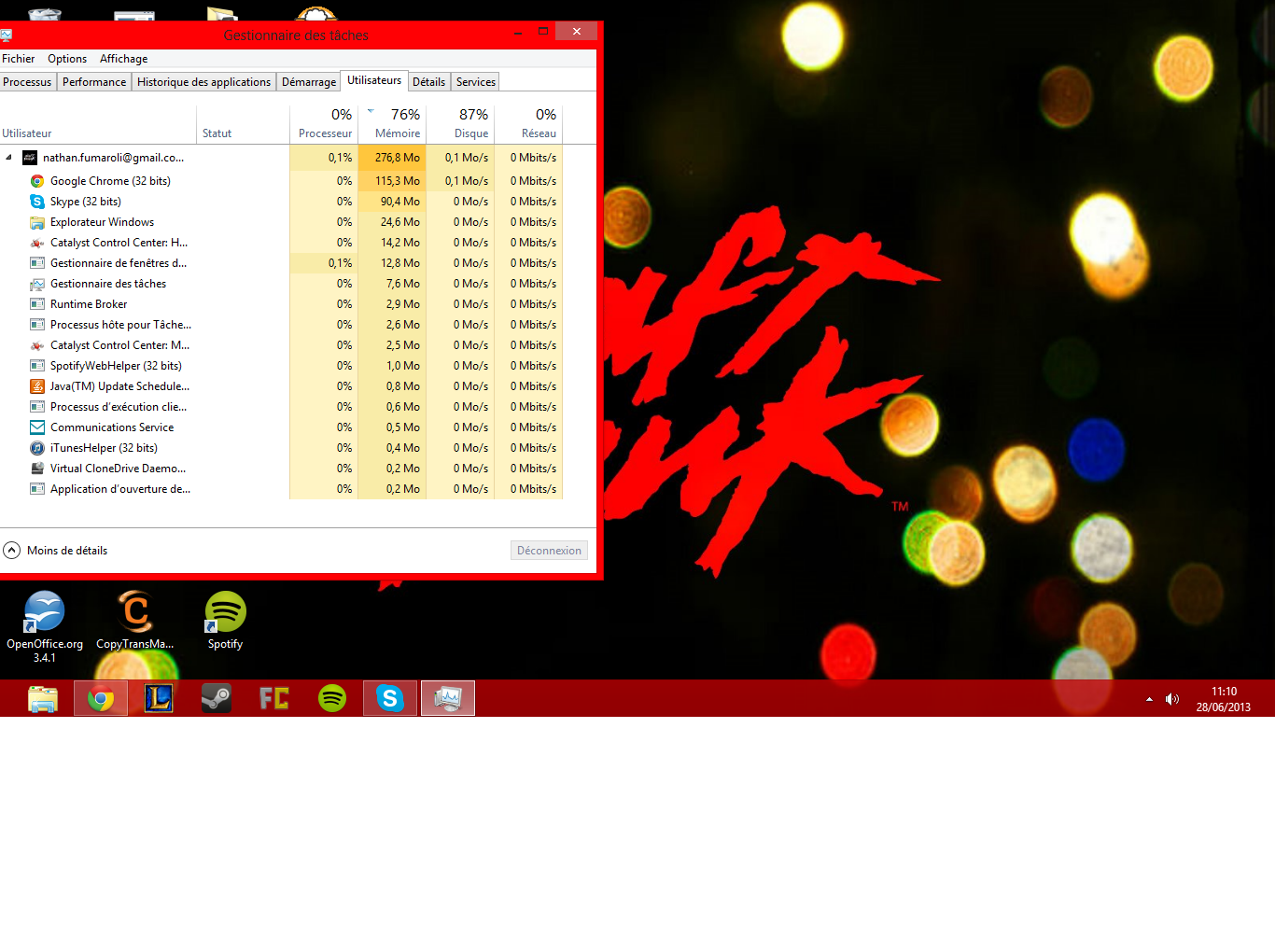Click the SpotifyWebHelper process icon
Viewport: 1275px width, 952px height.
[37, 366]
